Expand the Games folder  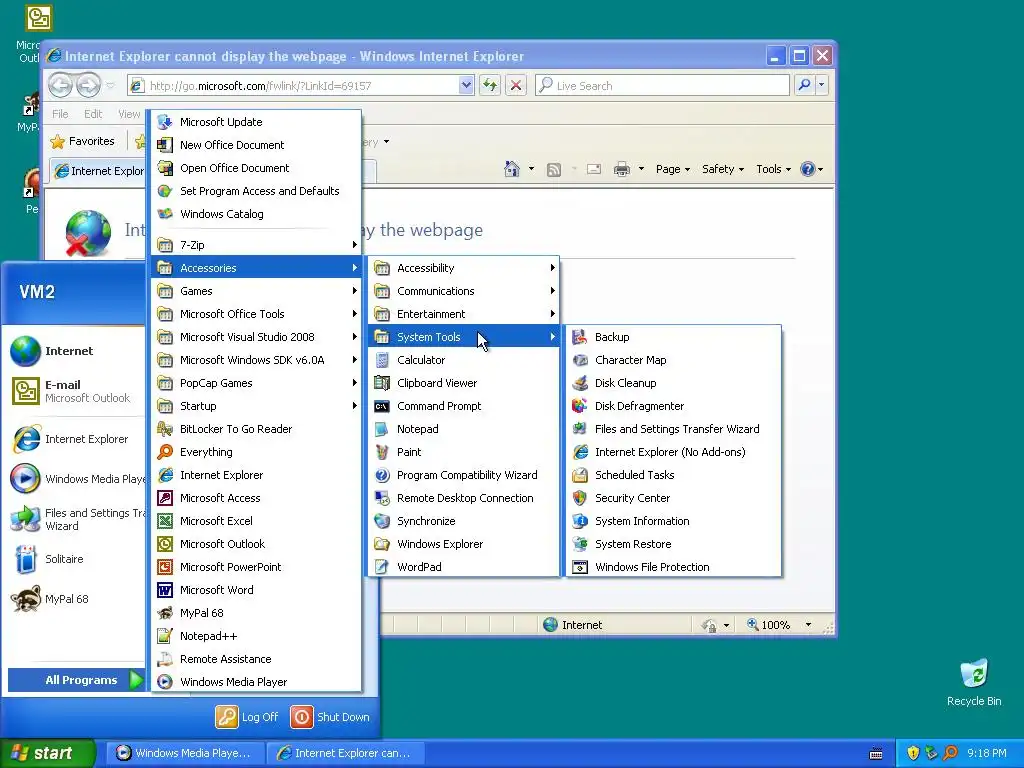[256, 291]
